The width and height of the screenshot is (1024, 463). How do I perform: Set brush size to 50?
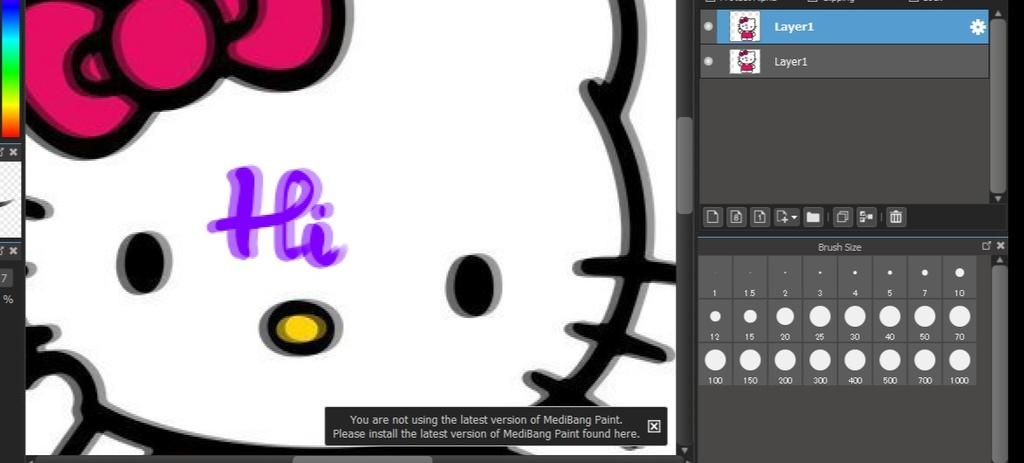point(925,321)
